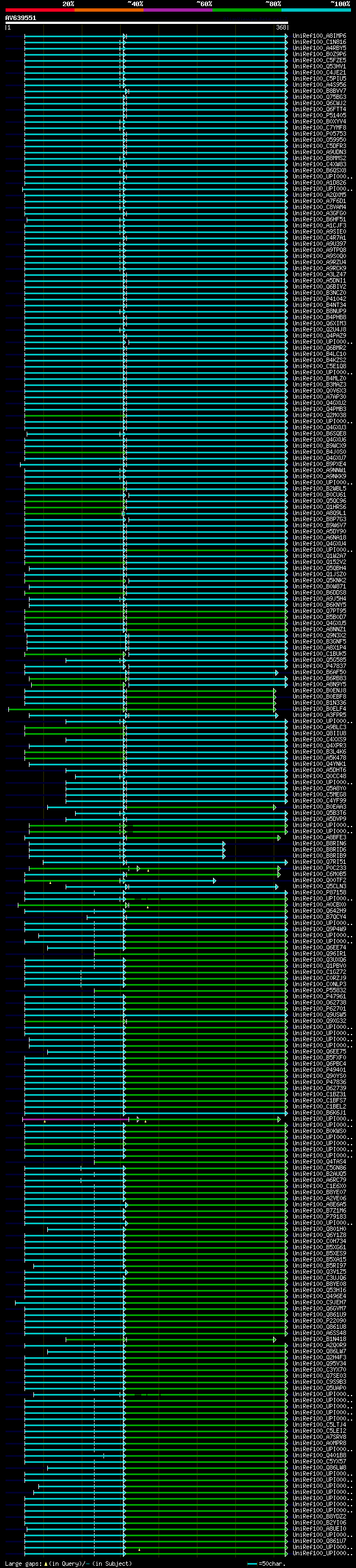Click hit label UniRef100_Q4PAZ9
The height and width of the screenshot is (1568, 356).
click(x=319, y=335)
